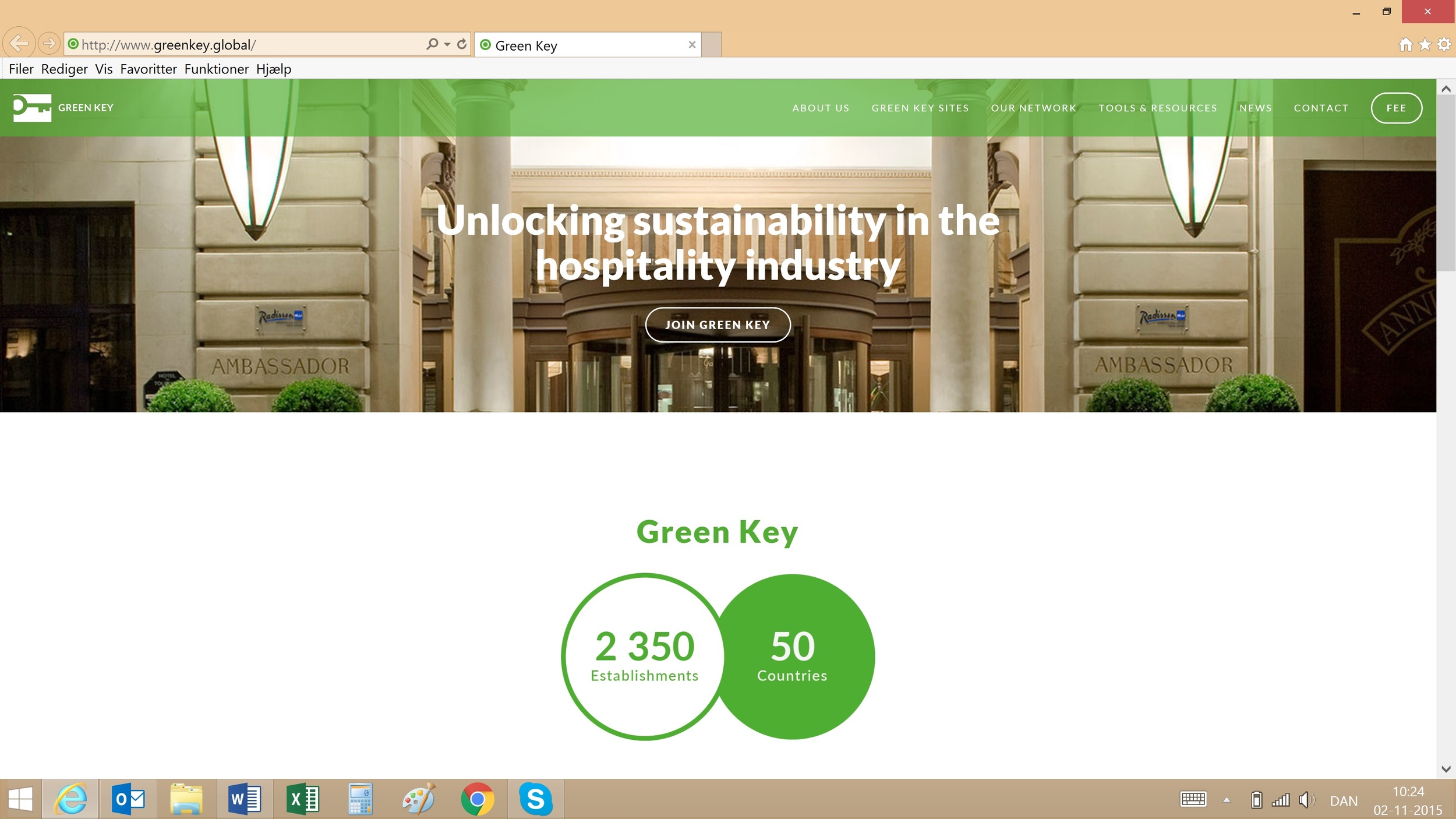The image size is (1456, 819).
Task: Click the DAN input language indicator
Action: click(x=1344, y=801)
